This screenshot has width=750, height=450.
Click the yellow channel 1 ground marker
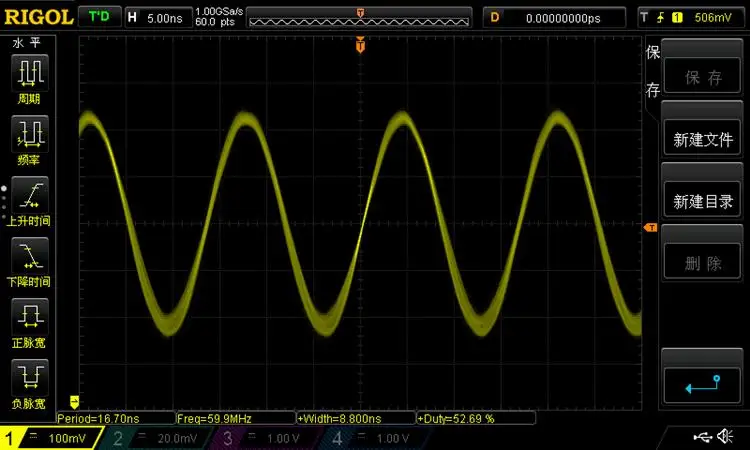pyautogui.click(x=74, y=402)
